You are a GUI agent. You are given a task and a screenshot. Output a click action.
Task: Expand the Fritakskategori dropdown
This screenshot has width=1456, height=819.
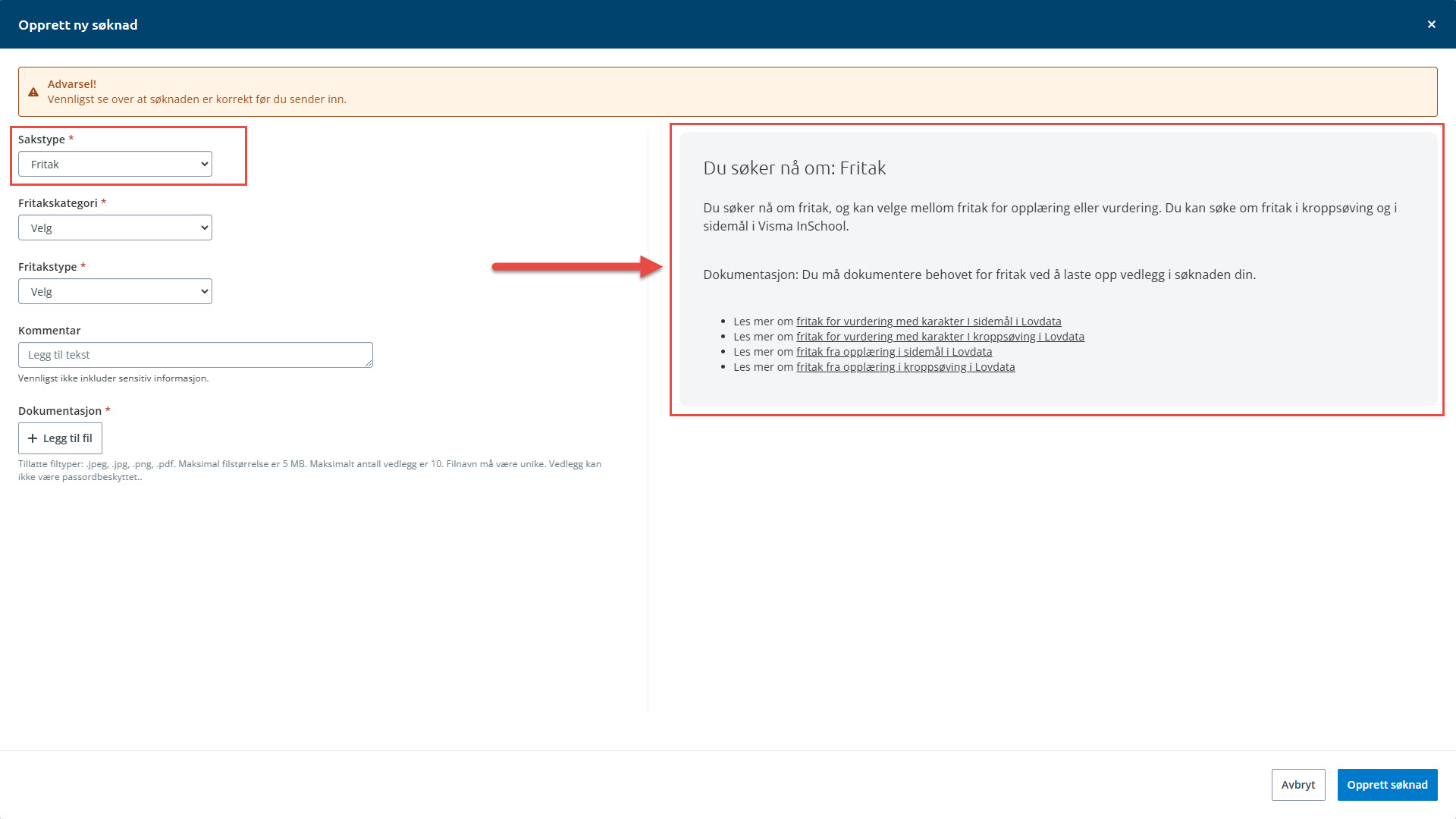(115, 227)
